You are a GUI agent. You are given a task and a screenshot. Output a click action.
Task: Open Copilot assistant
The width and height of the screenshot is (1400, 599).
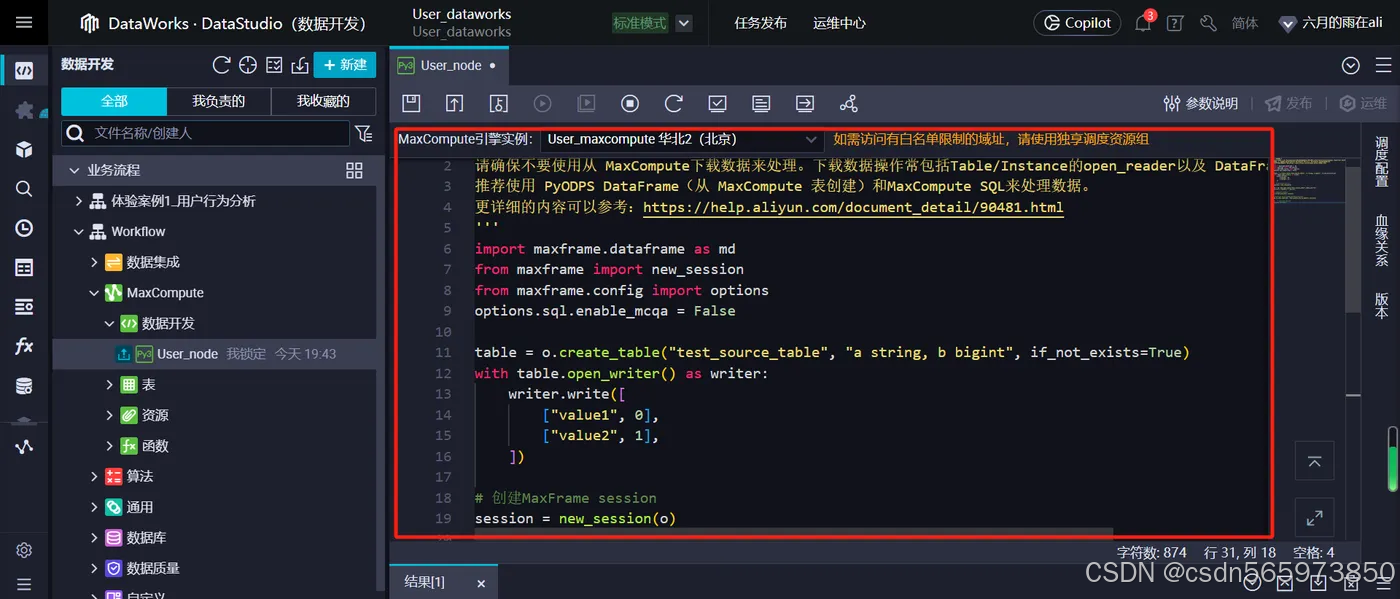[1077, 23]
